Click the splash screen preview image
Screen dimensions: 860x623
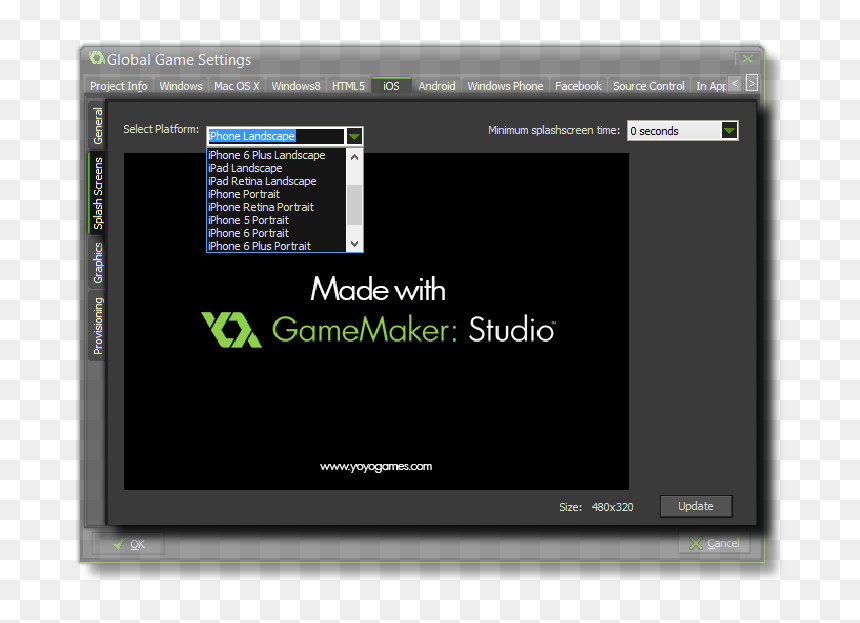376,321
